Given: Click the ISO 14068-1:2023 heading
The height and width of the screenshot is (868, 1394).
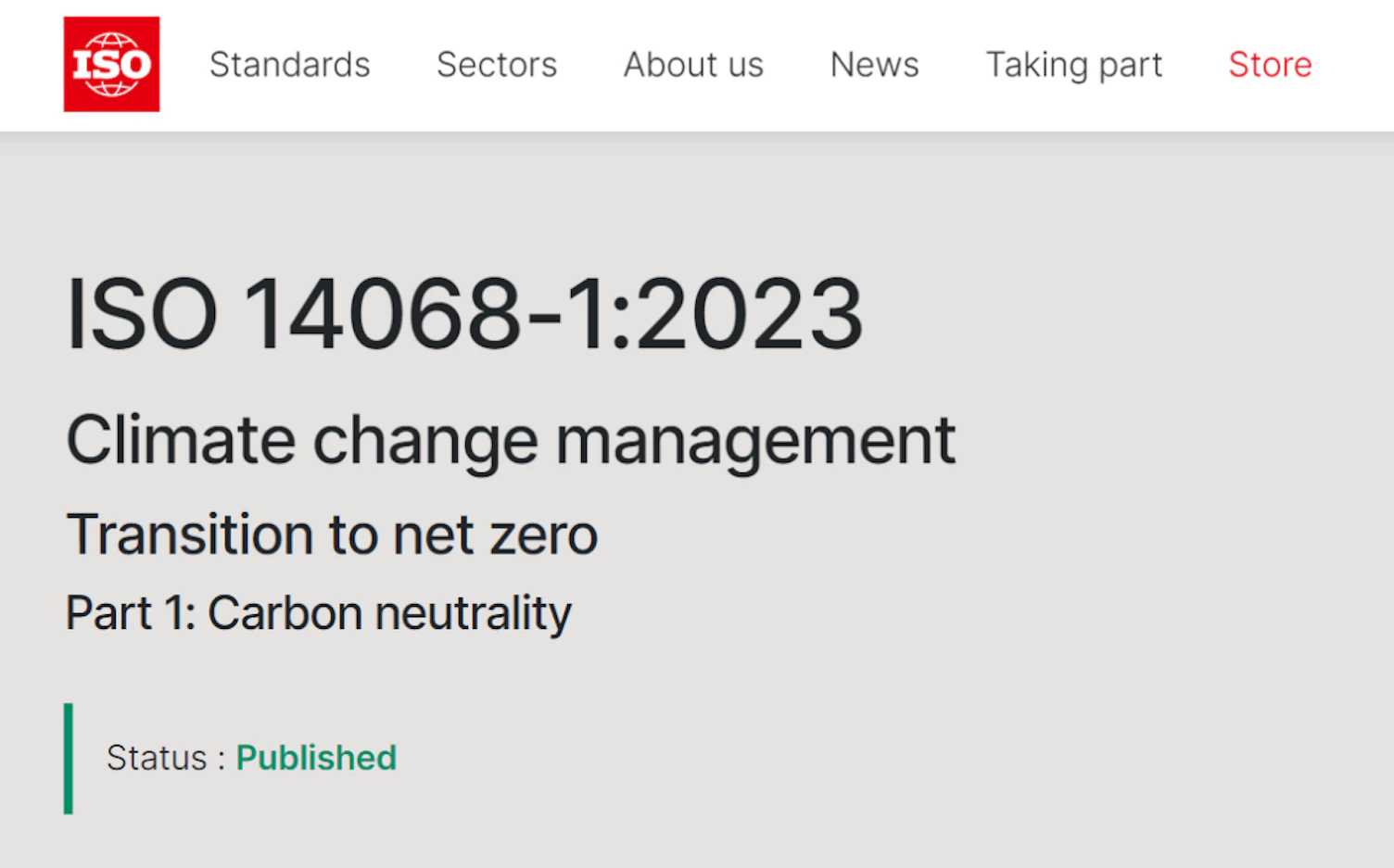Looking at the screenshot, I should pyautogui.click(x=464, y=315).
